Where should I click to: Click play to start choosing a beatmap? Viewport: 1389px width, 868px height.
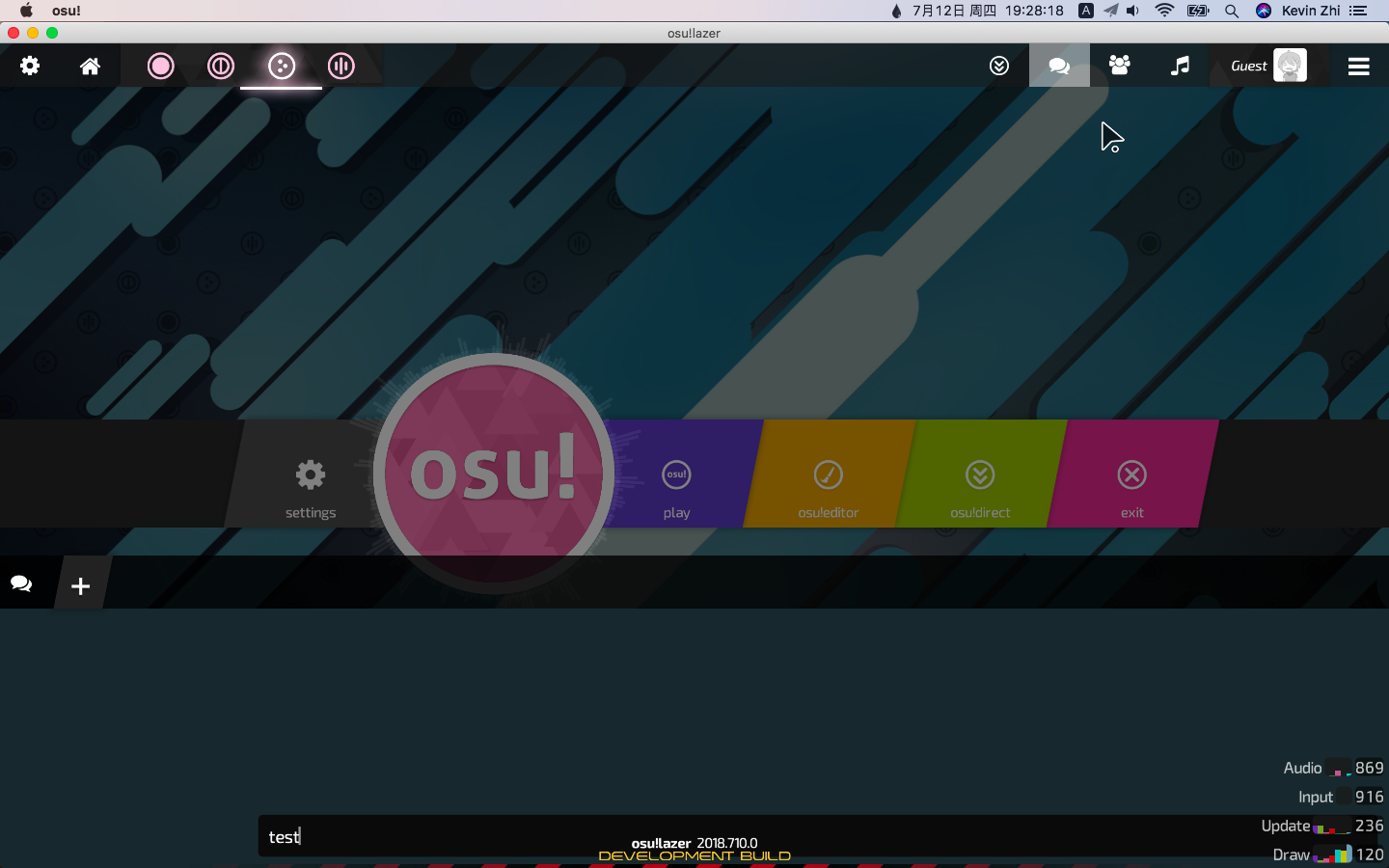tap(676, 487)
